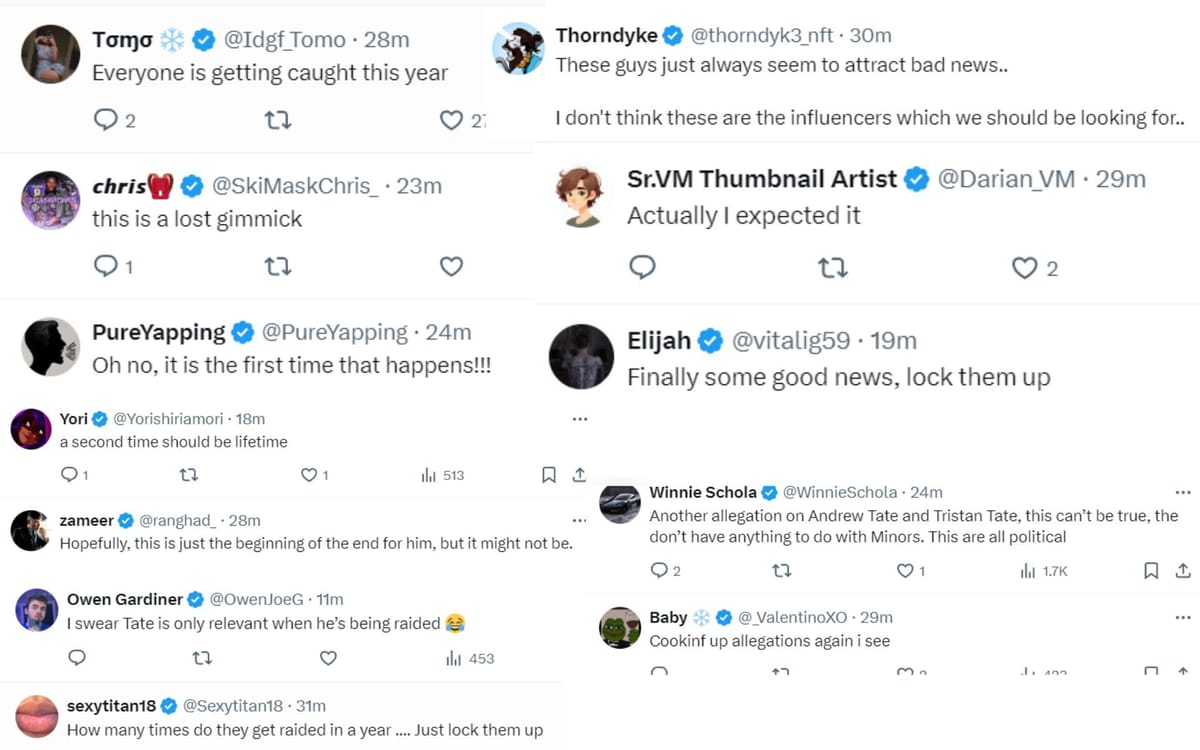Like Sr.VM Thumbnail Artist's reply
The height and width of the screenshot is (750, 1200).
tap(1024, 268)
